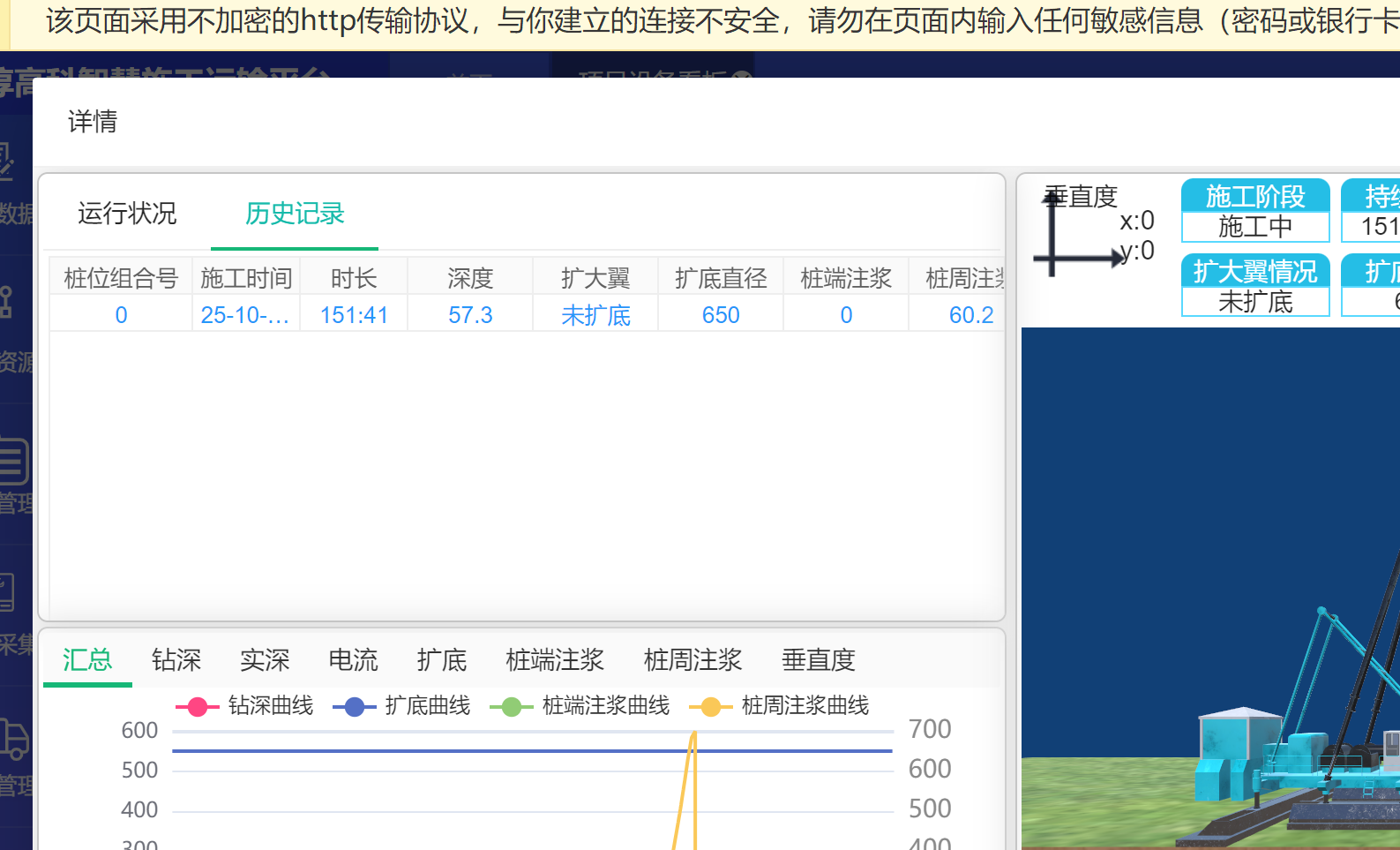This screenshot has width=1400, height=850.
Task: Click the pink 钻深曲线 legend marker
Action: coord(198,707)
